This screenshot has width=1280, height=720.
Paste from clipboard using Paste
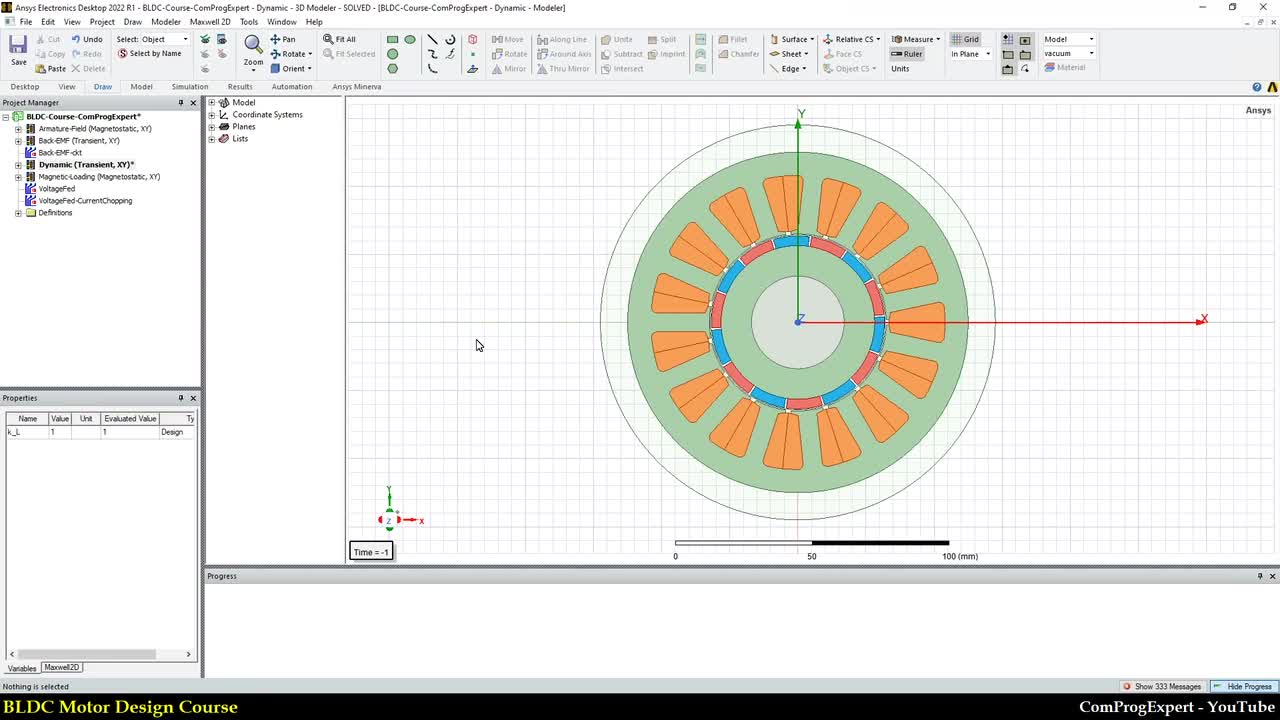pyautogui.click(x=50, y=69)
